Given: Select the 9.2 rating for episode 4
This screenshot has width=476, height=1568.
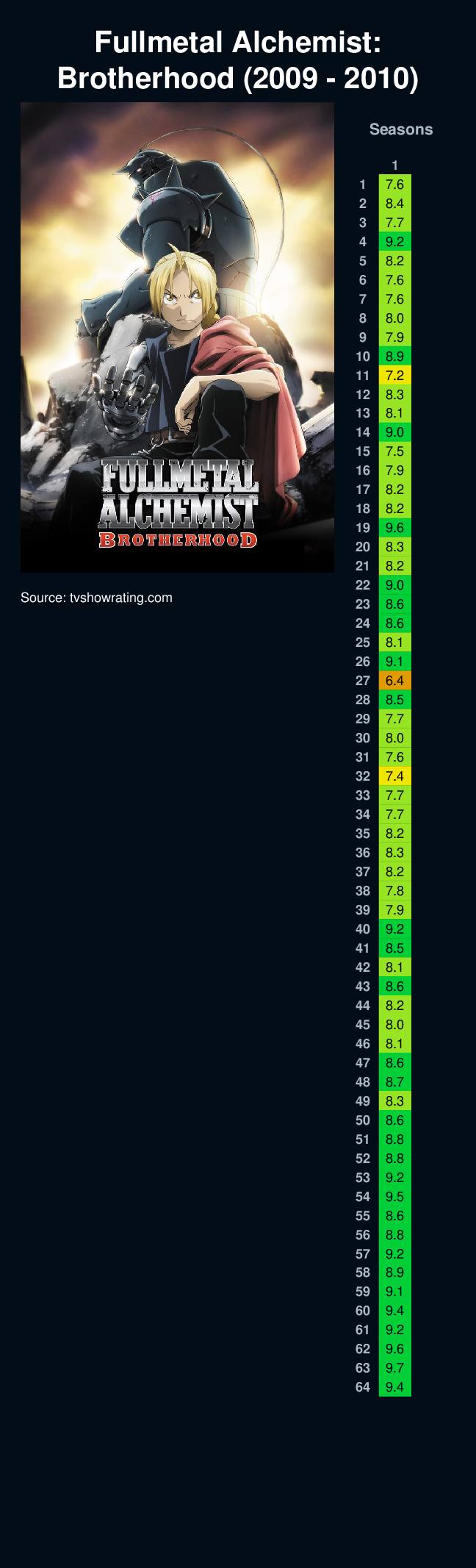Looking at the screenshot, I should (x=394, y=242).
